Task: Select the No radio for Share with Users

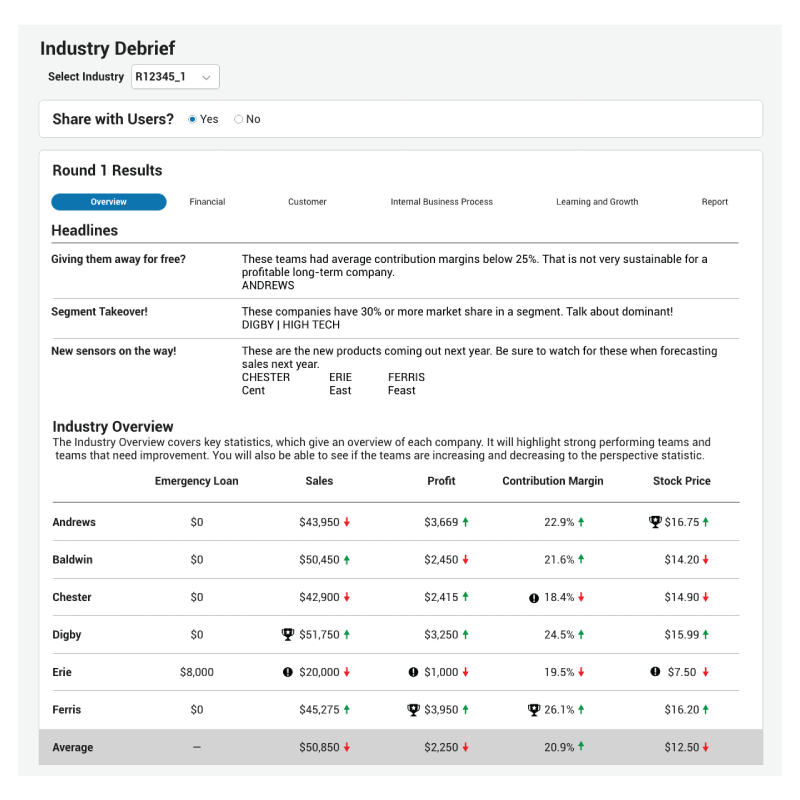Action: pos(237,119)
